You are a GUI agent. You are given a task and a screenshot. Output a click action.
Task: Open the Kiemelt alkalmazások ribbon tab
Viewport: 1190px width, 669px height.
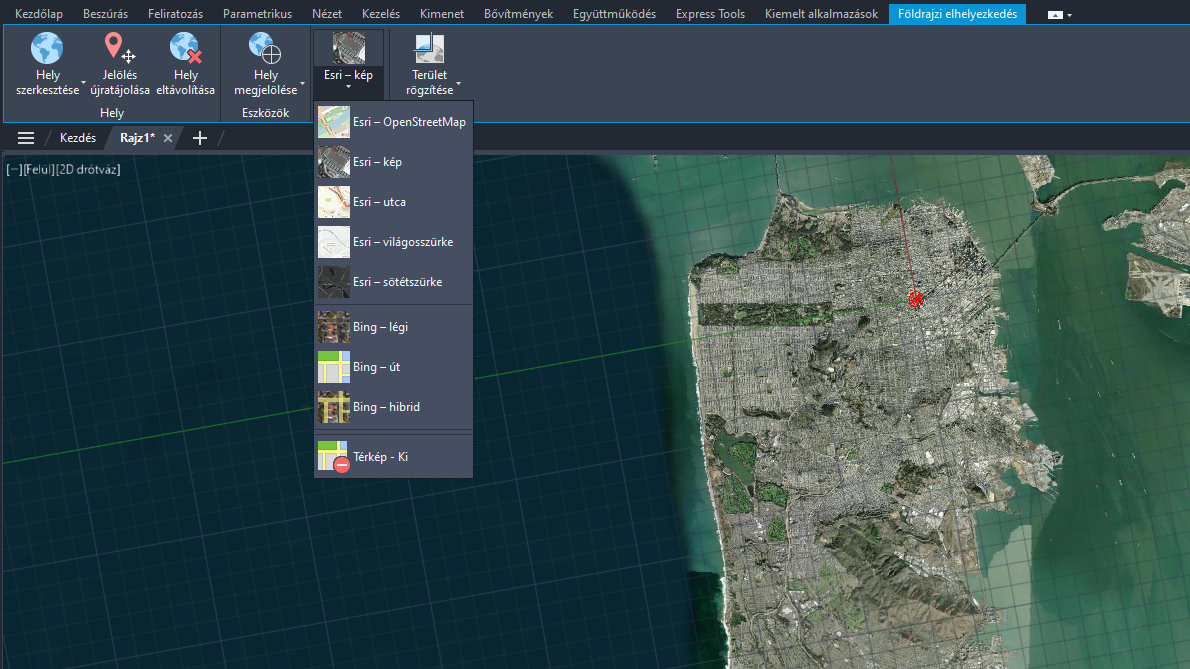click(x=821, y=14)
